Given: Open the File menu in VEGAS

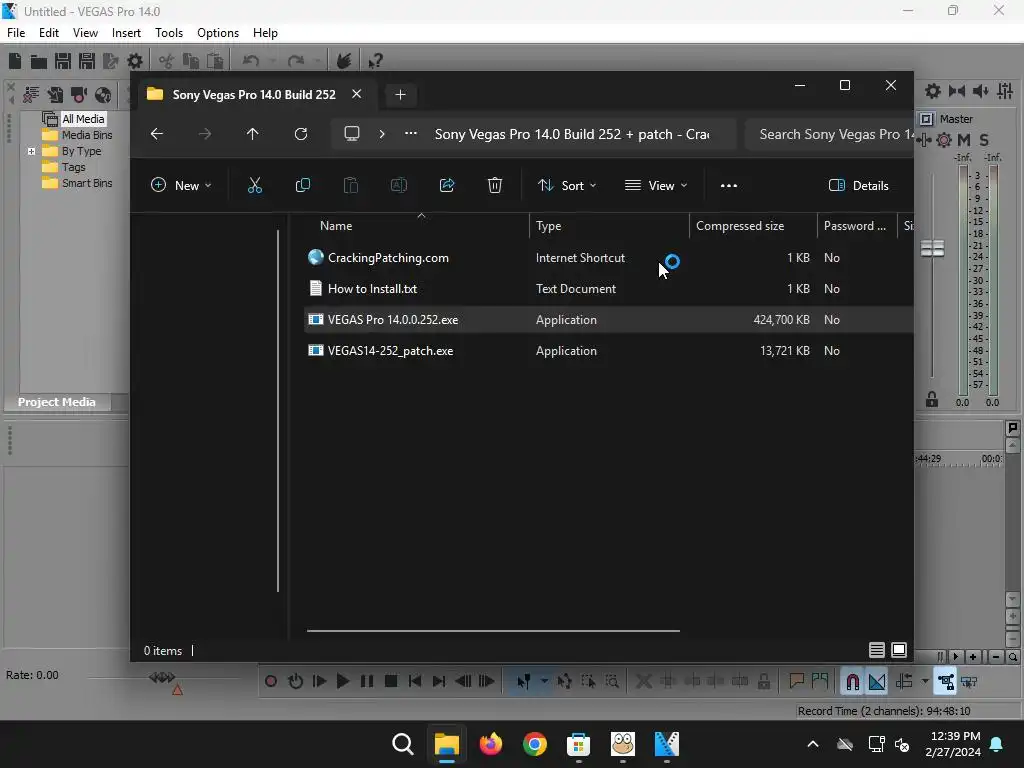Looking at the screenshot, I should click(16, 33).
